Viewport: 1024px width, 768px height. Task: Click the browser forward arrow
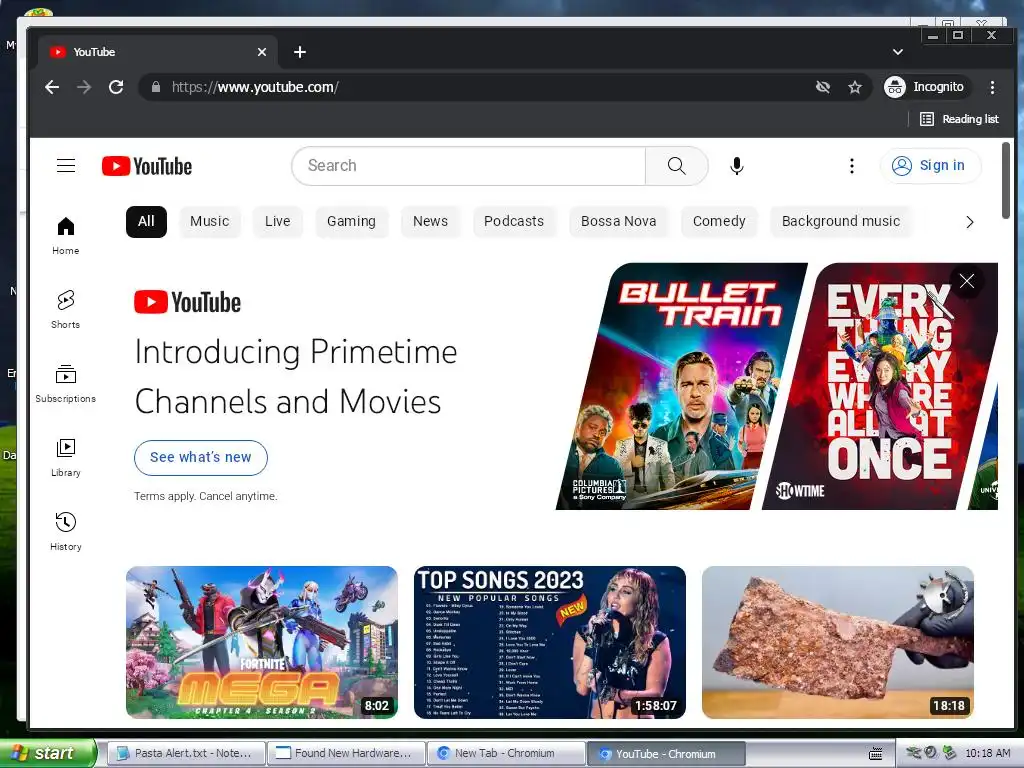84,87
